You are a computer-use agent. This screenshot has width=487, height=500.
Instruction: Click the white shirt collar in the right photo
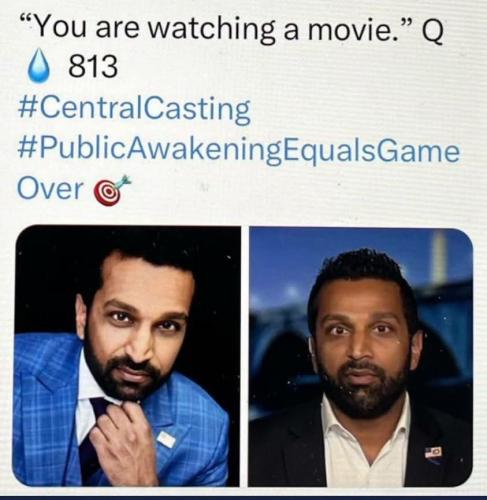coord(367,430)
